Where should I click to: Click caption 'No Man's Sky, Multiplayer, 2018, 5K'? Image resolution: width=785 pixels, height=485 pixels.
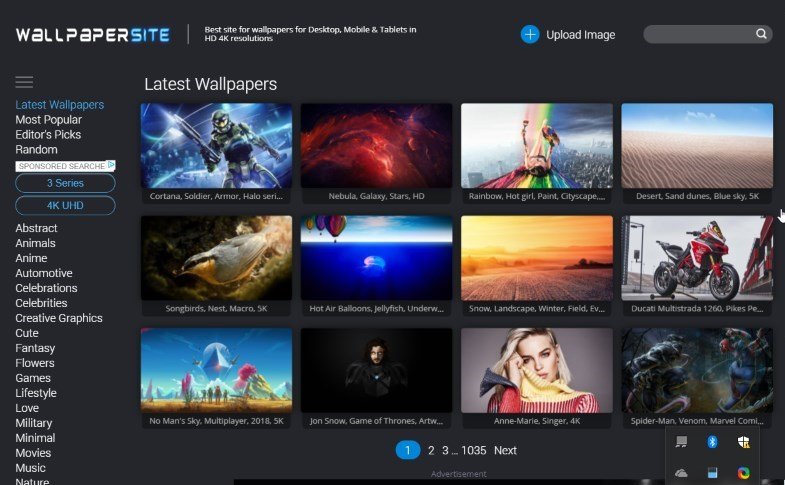[216, 421]
